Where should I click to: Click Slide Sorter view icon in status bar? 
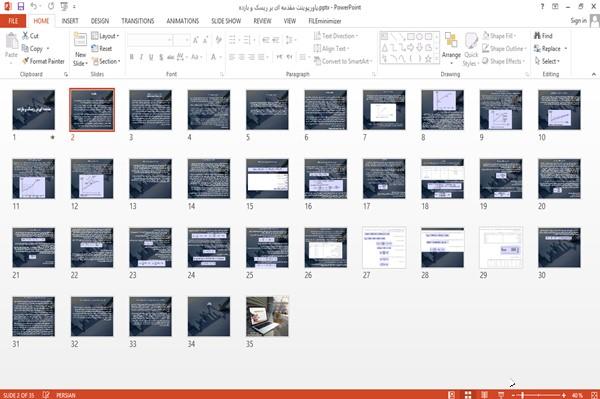[x=468, y=395]
